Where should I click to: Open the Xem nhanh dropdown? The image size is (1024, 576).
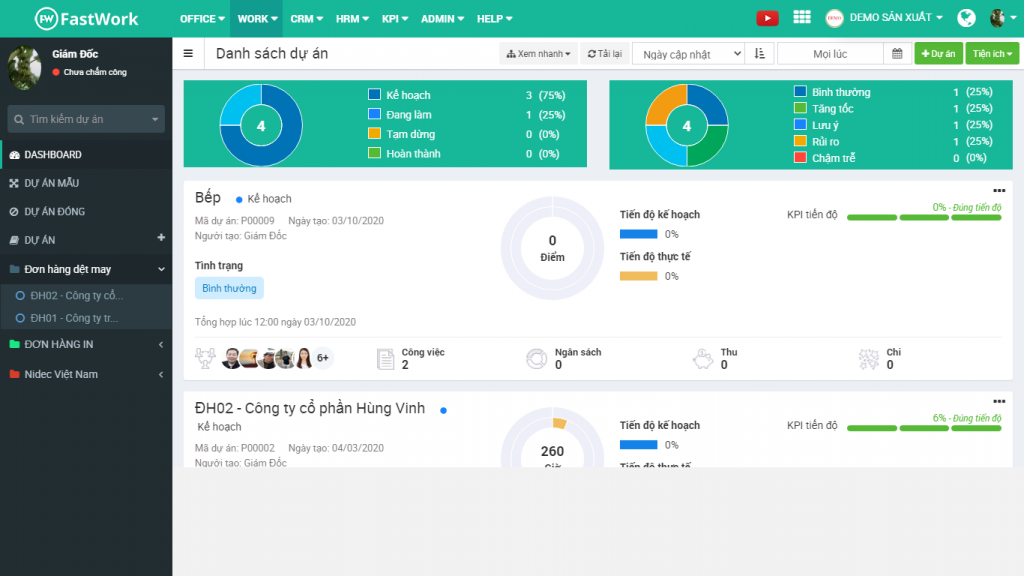click(538, 54)
